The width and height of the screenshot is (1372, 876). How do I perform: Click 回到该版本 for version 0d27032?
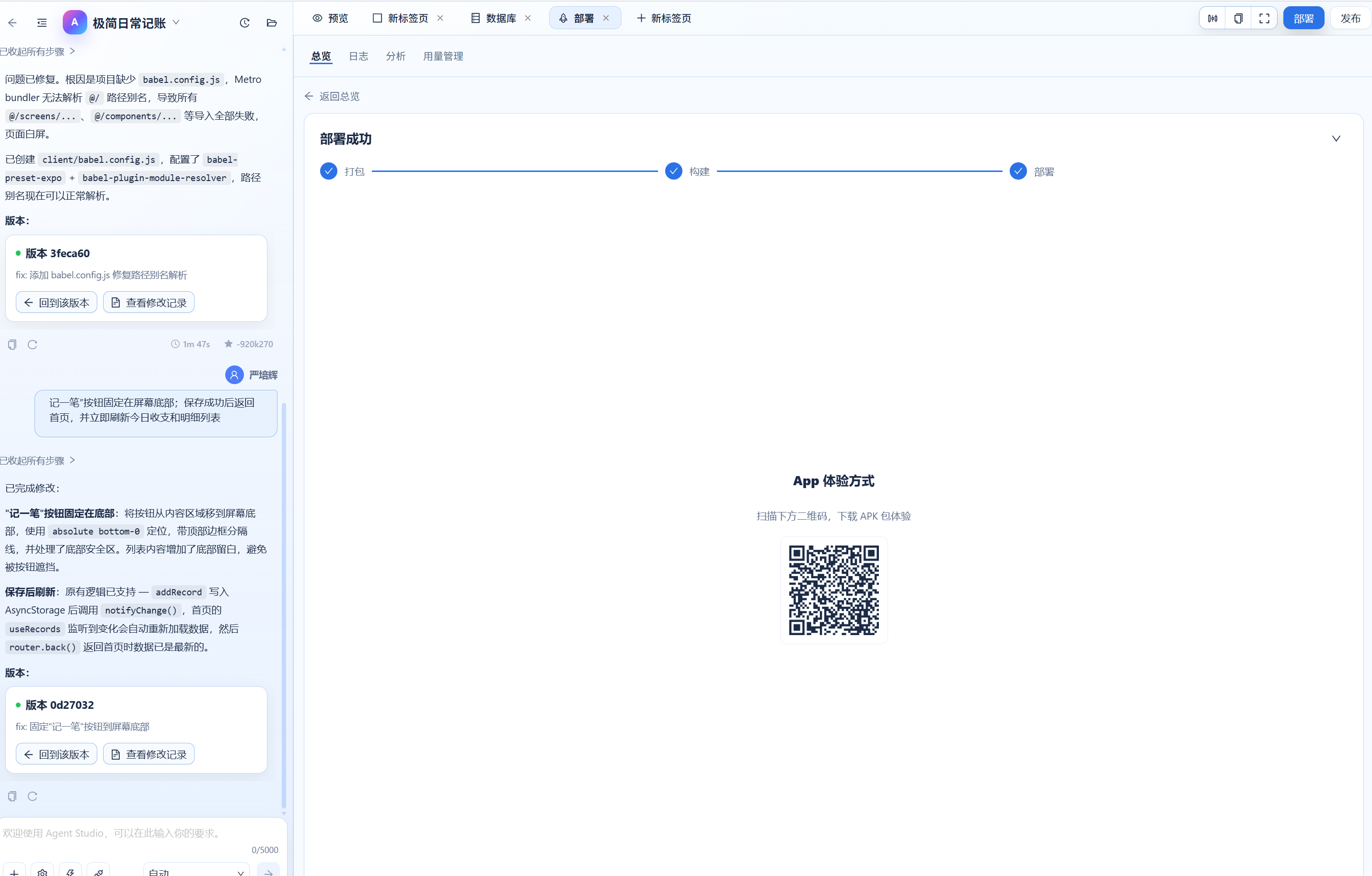click(x=57, y=754)
